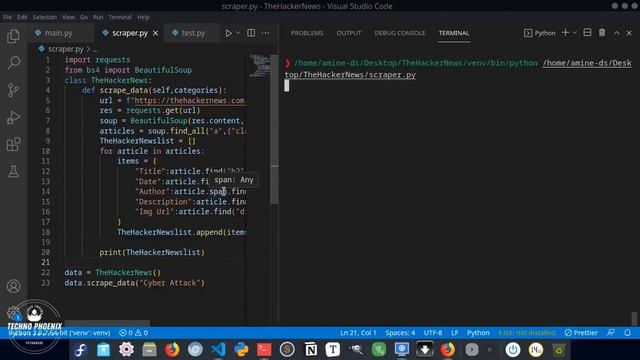
Task: Click the Ln 21, Col 1 cursor position
Action: pyautogui.click(x=358, y=333)
